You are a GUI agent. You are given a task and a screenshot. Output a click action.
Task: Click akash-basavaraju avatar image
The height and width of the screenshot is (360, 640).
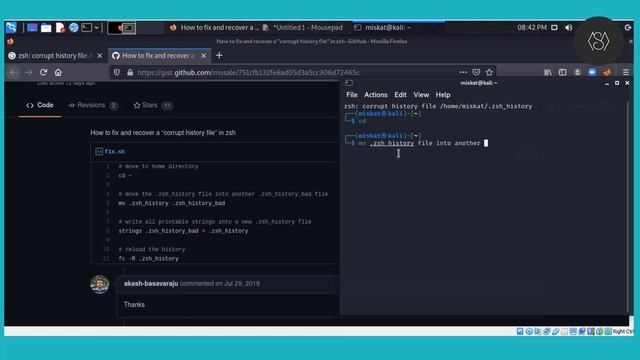[100, 284]
